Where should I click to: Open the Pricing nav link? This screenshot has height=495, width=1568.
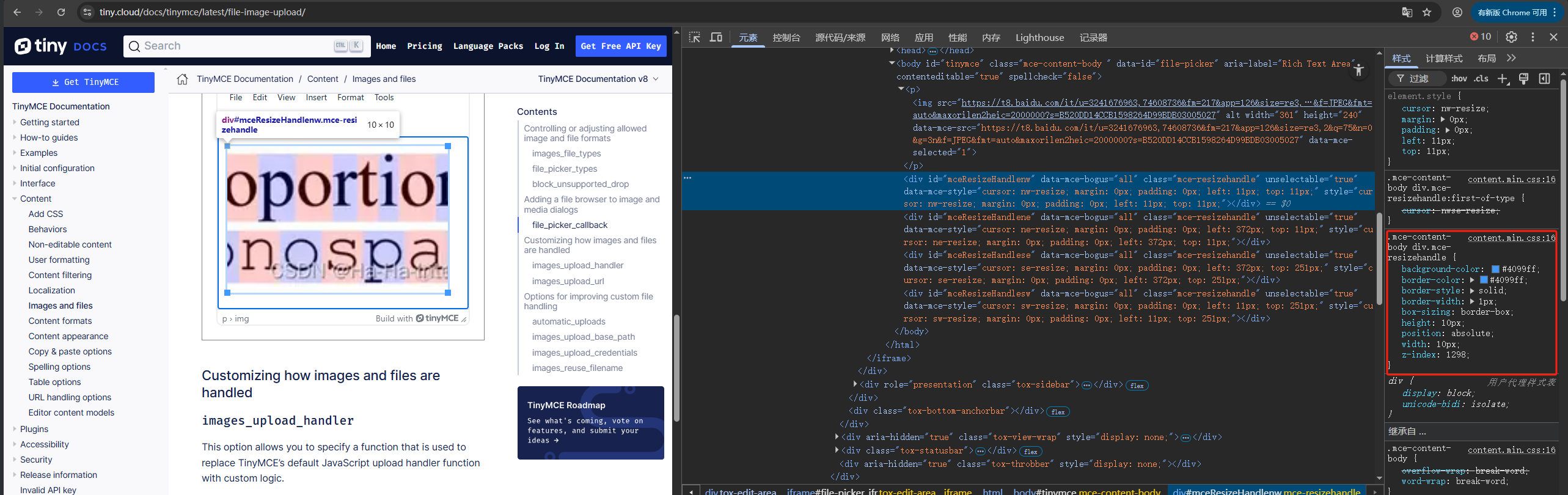coord(425,46)
